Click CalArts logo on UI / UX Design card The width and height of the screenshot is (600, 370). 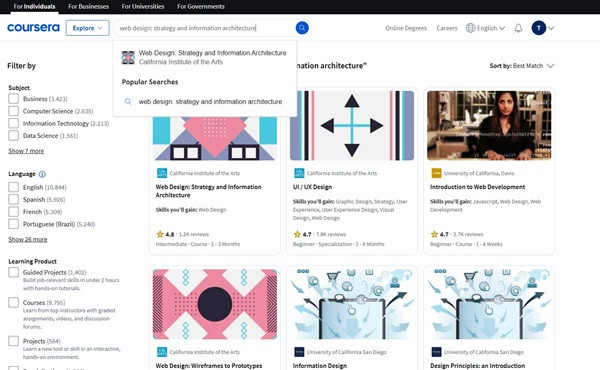(x=299, y=173)
